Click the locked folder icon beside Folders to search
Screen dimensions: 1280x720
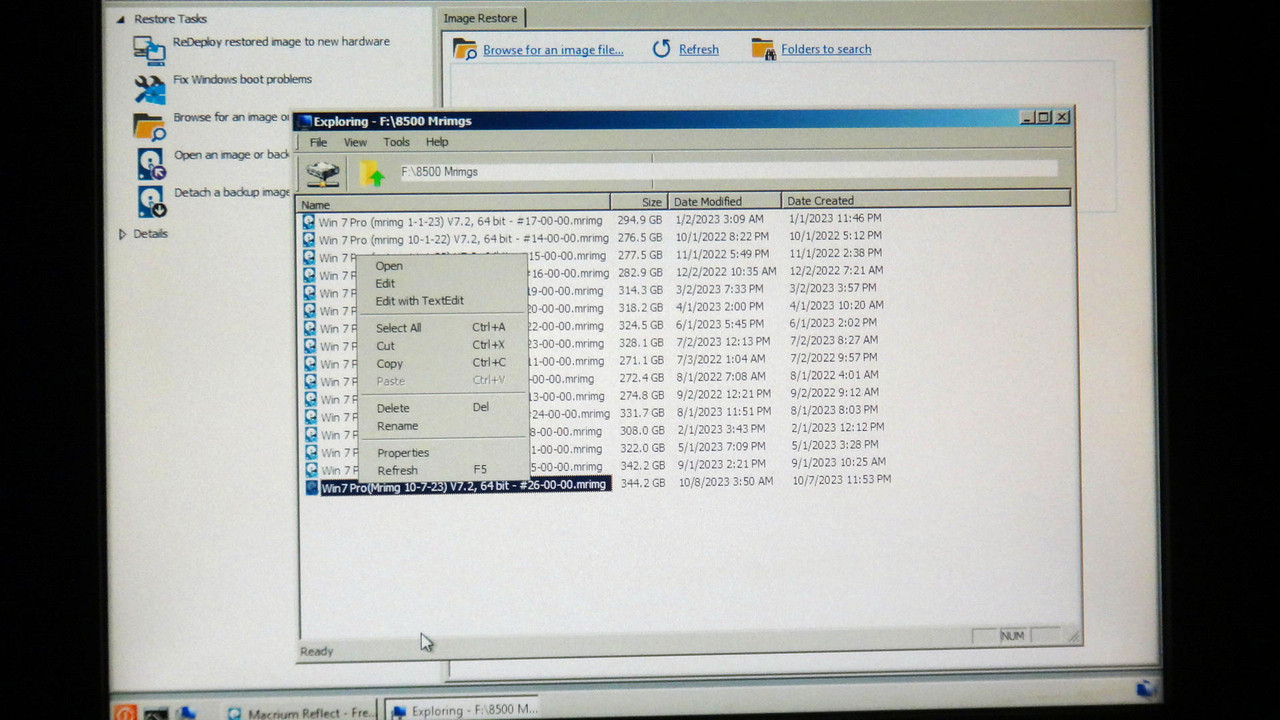(763, 49)
